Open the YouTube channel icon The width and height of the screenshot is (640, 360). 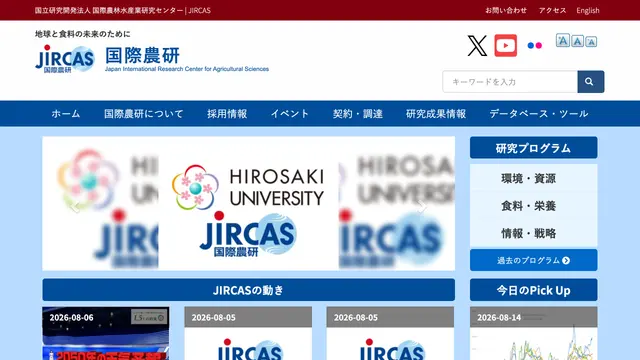[506, 45]
